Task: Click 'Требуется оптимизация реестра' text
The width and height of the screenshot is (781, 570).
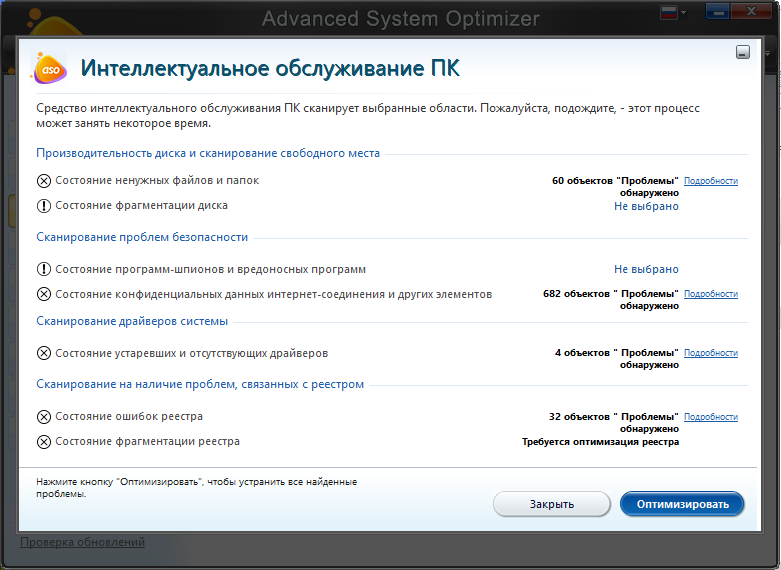Action: point(600,442)
